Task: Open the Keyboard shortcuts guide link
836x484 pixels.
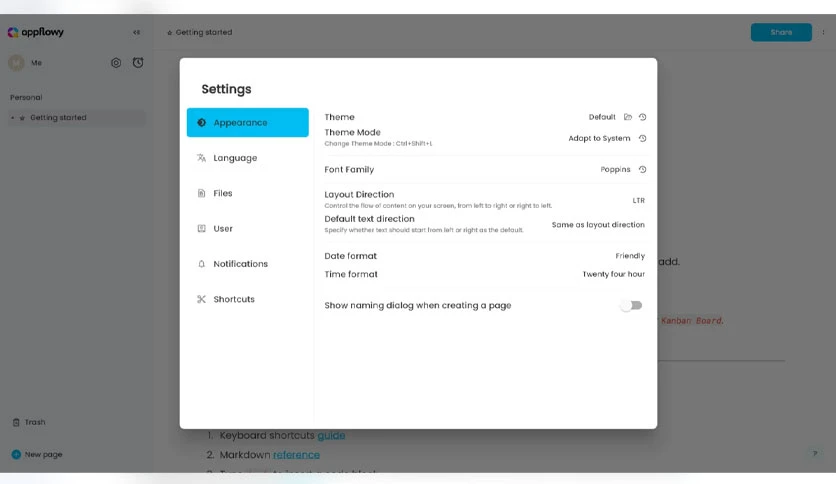Action: [x=331, y=435]
